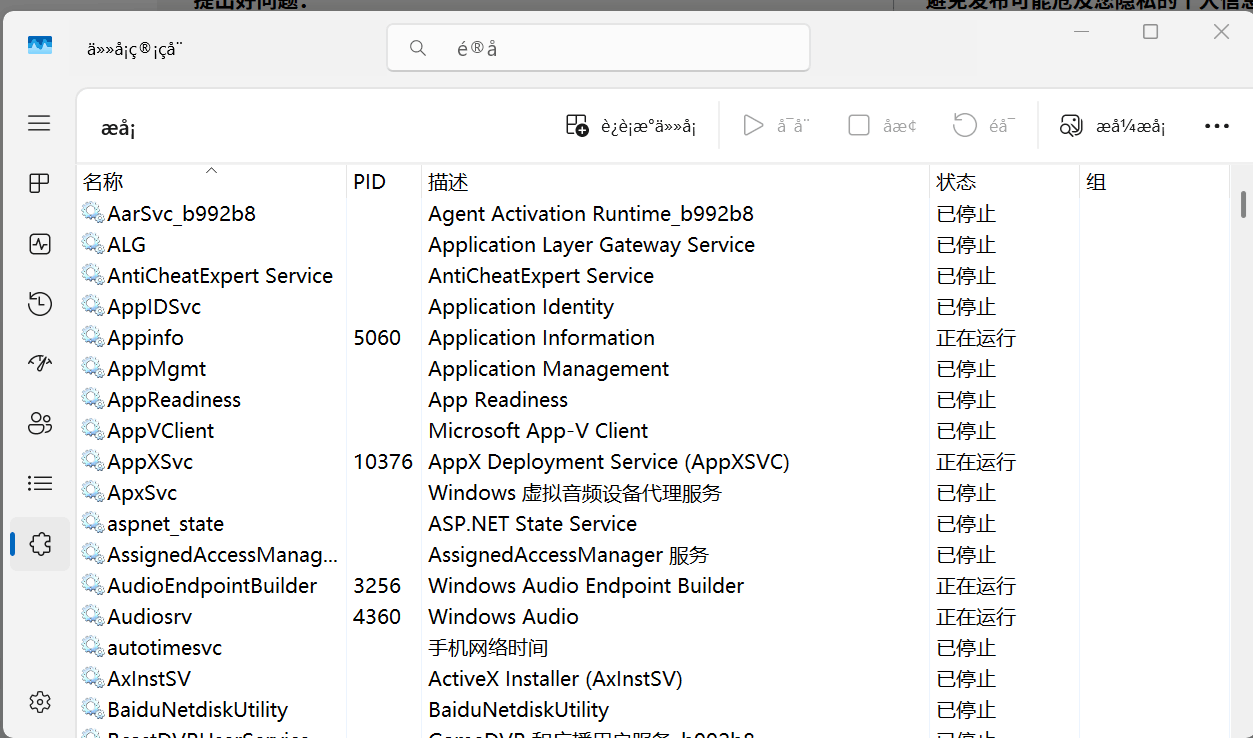Screen dimensions: 1253x738
Task: Select the AssignedAccessManag... service name
Action: 222,555
